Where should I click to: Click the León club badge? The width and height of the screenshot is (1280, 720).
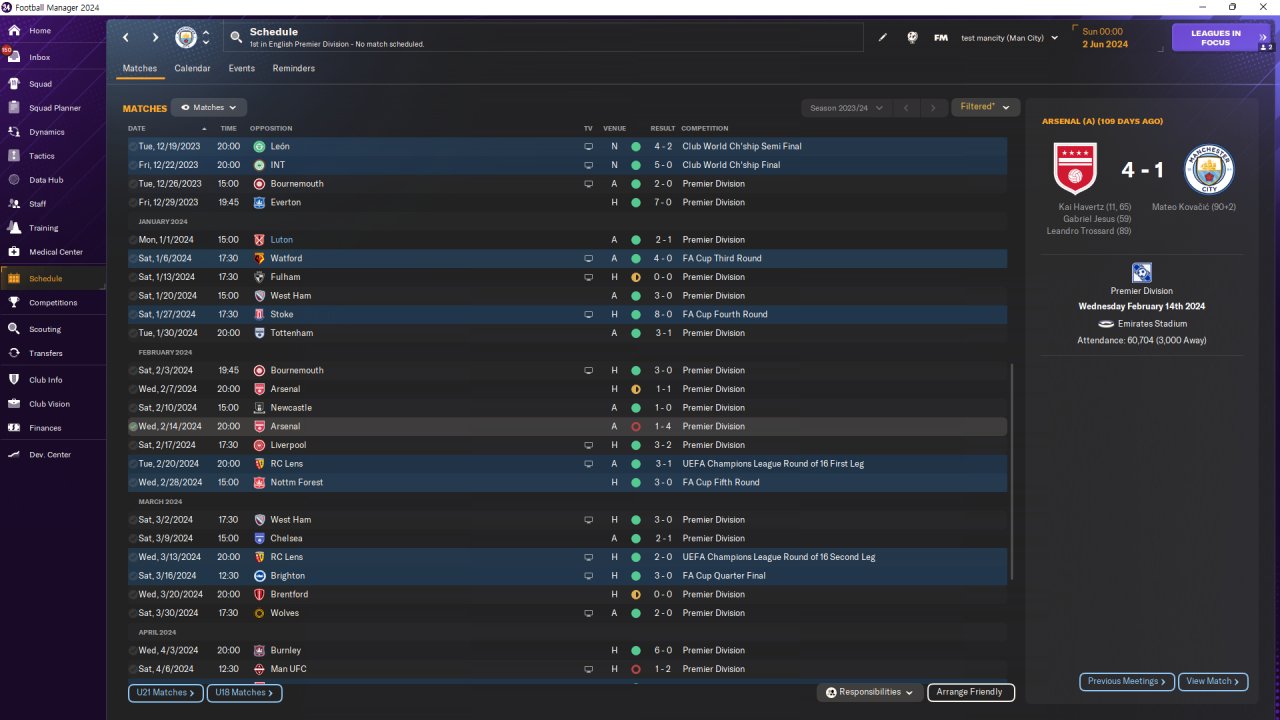[x=259, y=147]
